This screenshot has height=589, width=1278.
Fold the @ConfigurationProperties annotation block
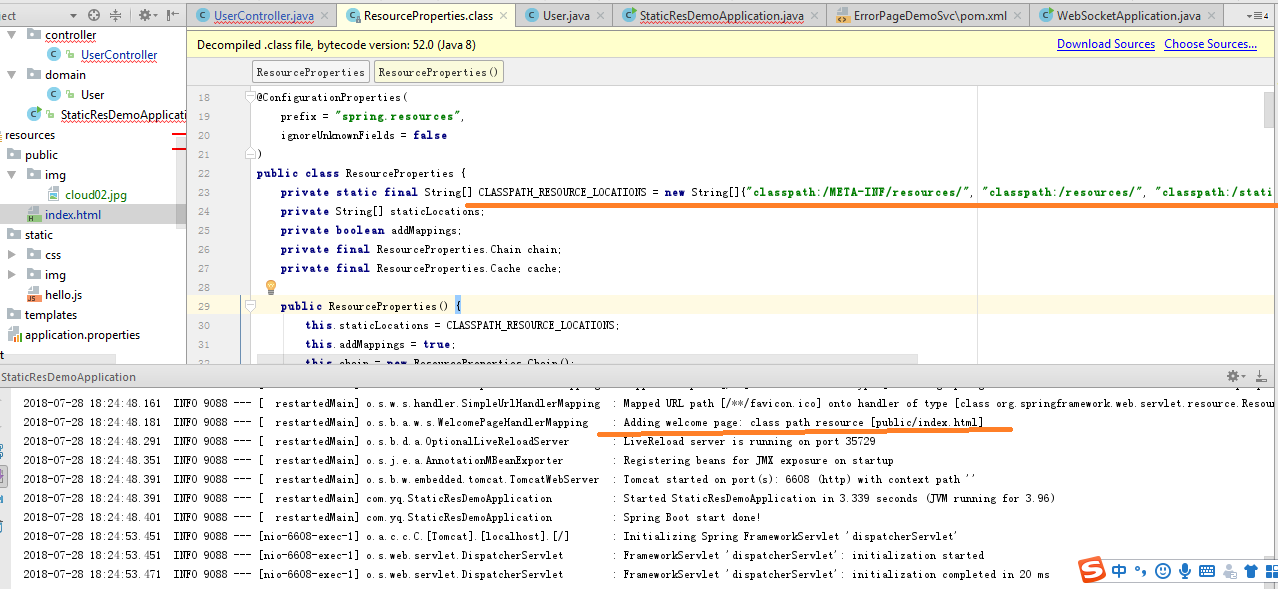[249, 98]
